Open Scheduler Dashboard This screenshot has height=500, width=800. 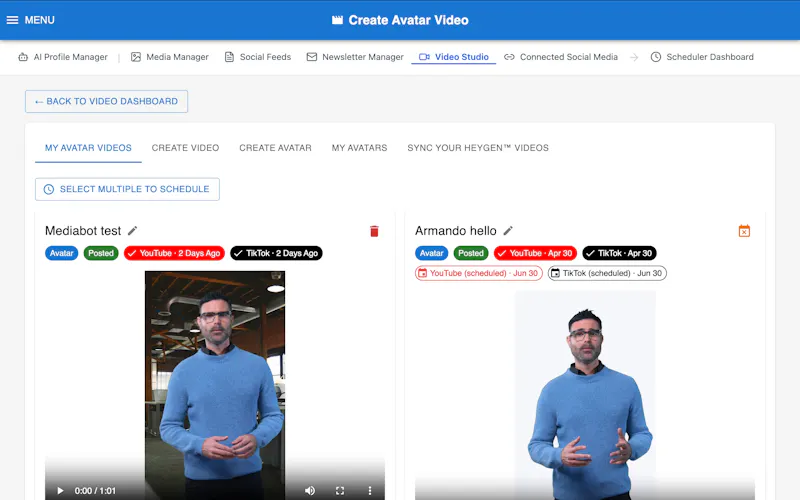702,57
